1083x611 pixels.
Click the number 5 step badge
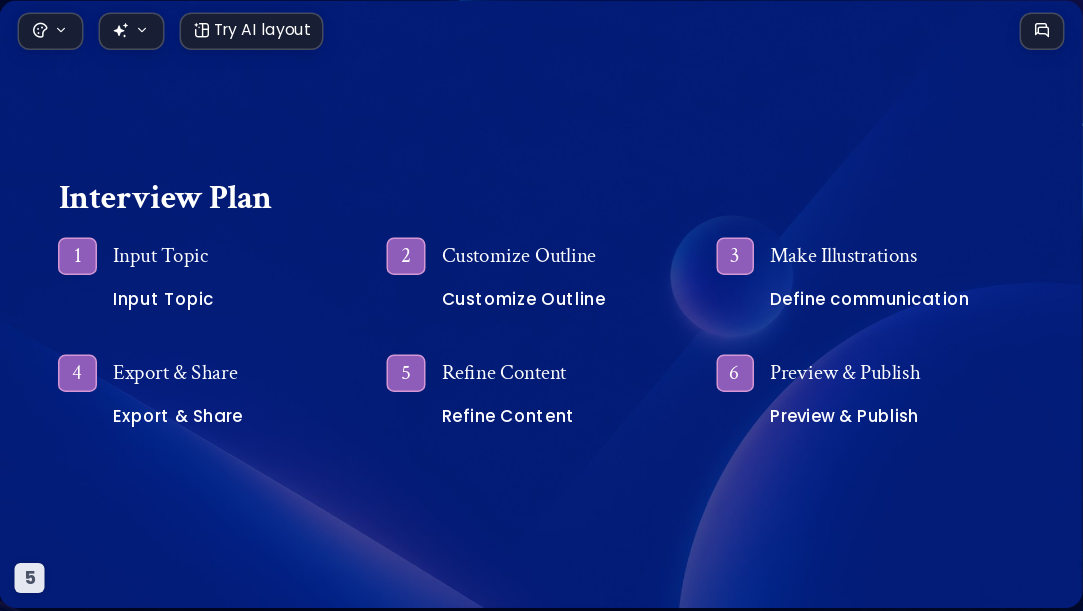(x=406, y=373)
